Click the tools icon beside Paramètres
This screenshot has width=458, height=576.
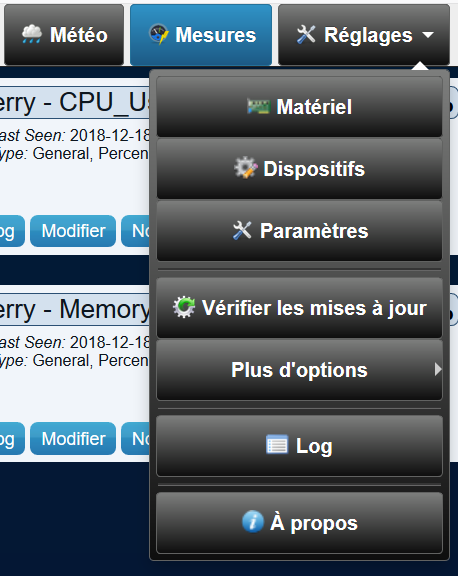(242, 230)
